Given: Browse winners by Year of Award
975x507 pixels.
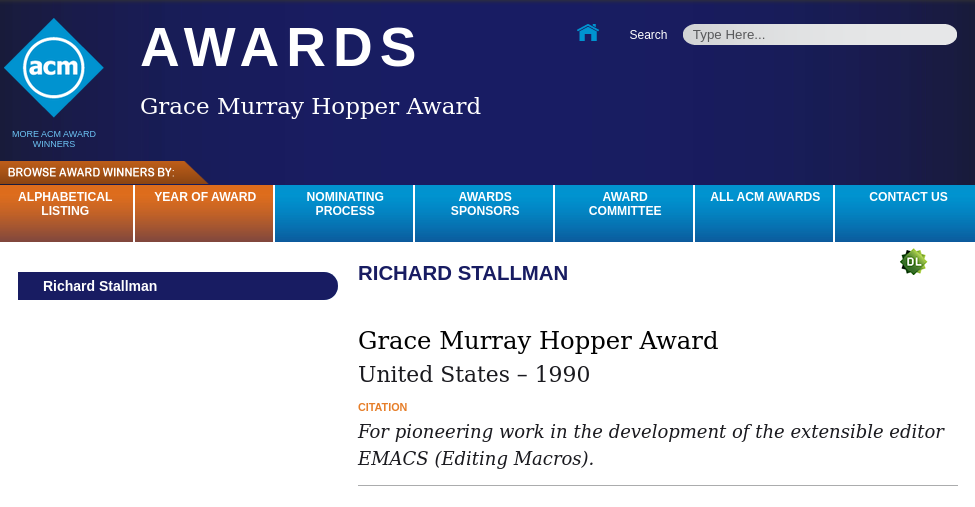Looking at the screenshot, I should [205, 198].
